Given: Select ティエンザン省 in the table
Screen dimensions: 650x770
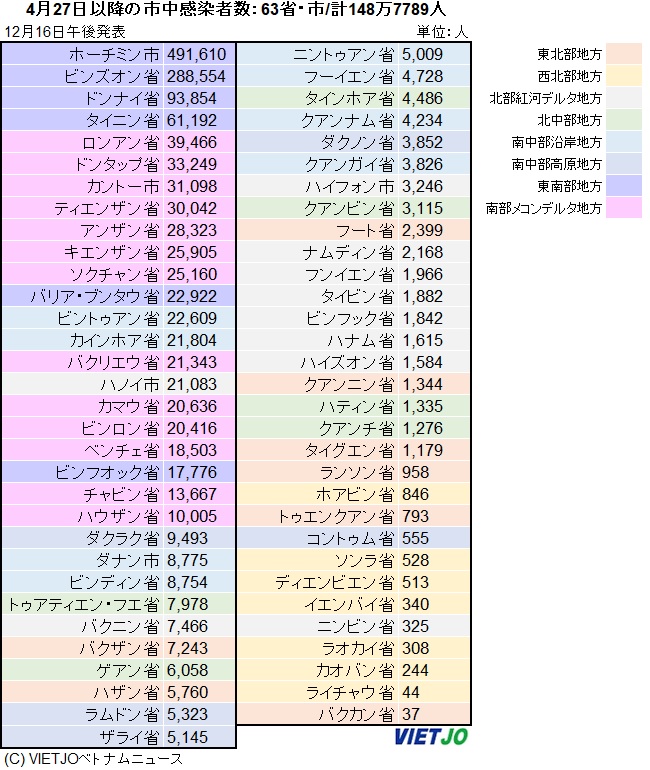Looking at the screenshot, I should (x=107, y=209).
